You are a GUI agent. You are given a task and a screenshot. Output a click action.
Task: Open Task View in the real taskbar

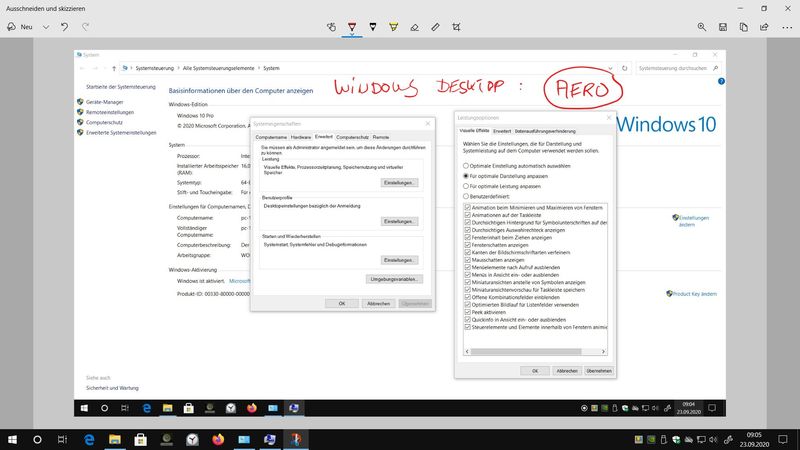[62, 439]
